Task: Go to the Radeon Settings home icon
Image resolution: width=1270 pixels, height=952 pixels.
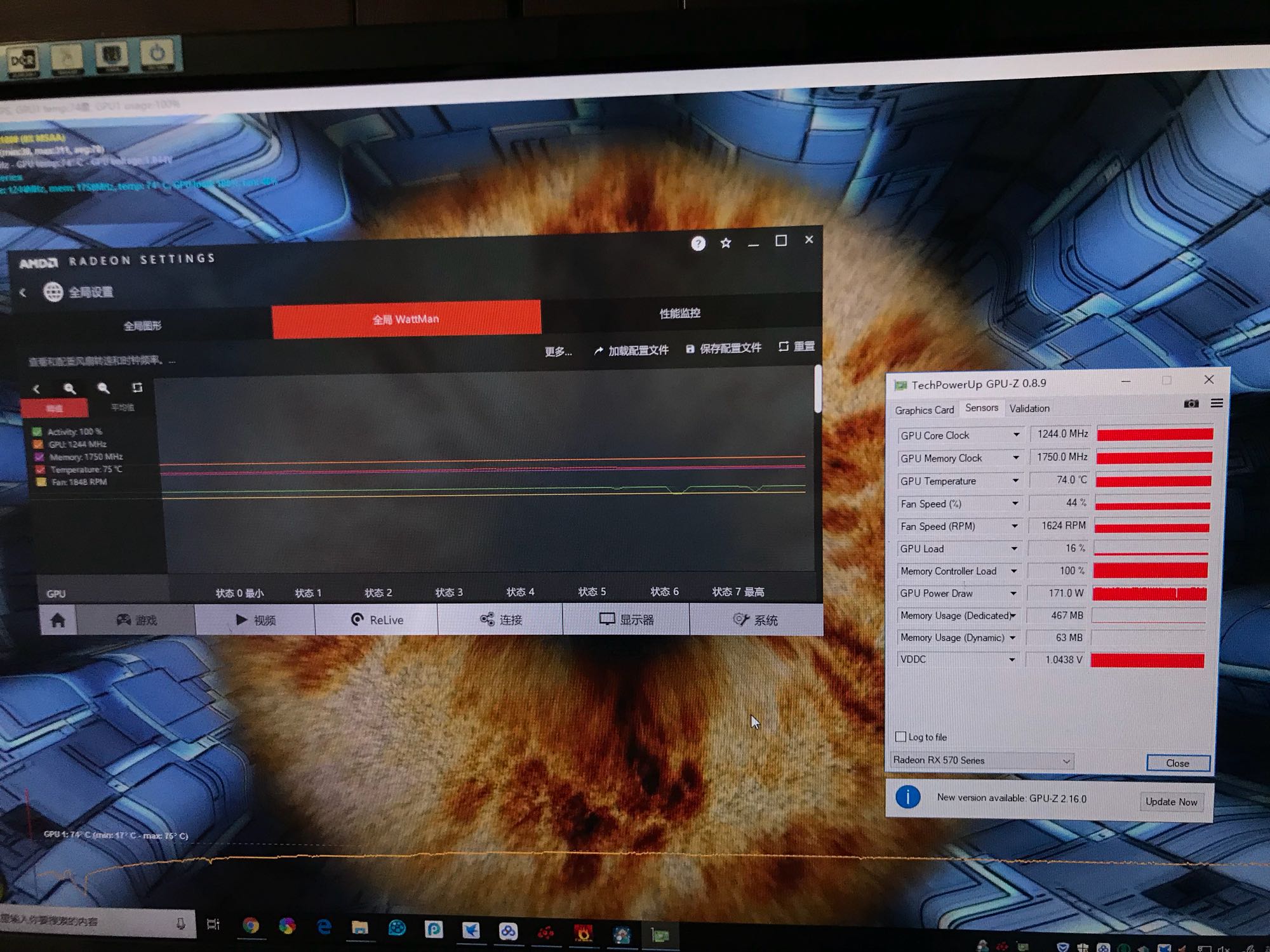Action: click(58, 620)
